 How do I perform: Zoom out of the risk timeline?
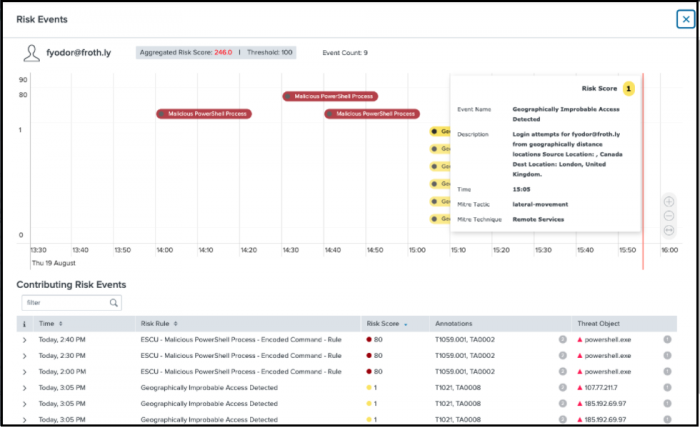[x=669, y=216]
